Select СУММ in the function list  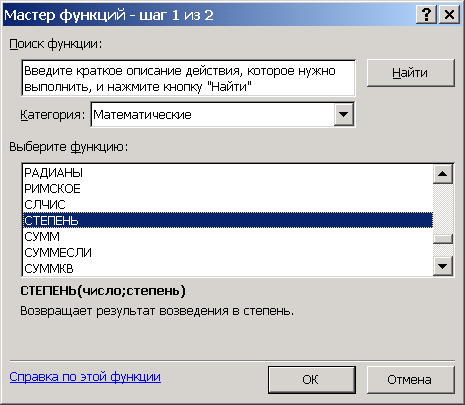click(228, 236)
